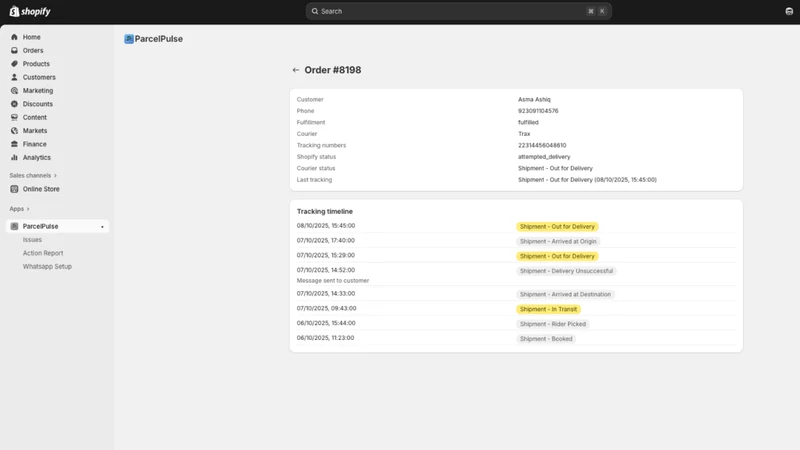Click the Products tag icon
Image resolution: width=800 pixels, height=450 pixels.
14,64
